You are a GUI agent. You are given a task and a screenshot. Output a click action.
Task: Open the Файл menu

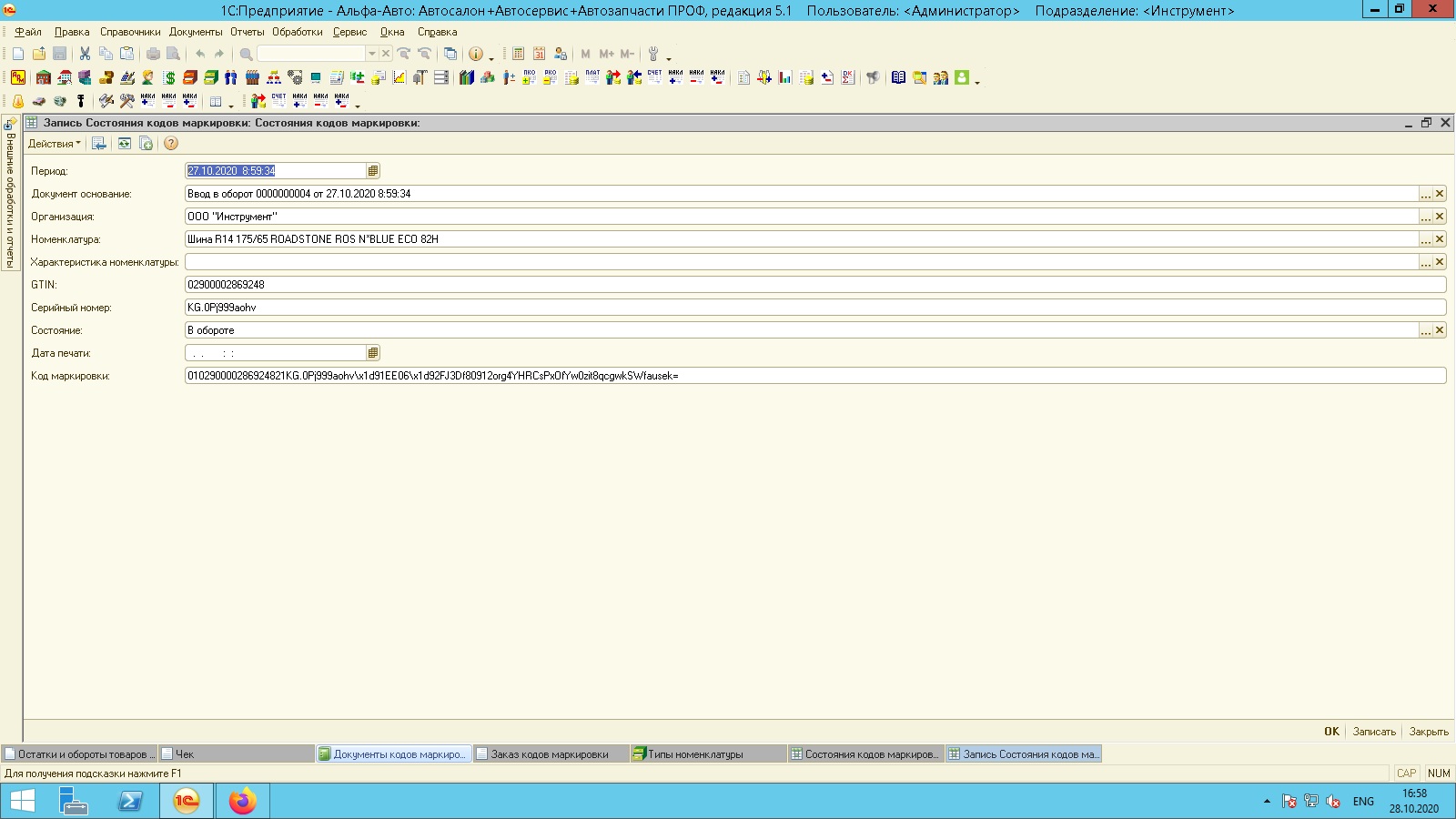pyautogui.click(x=28, y=32)
